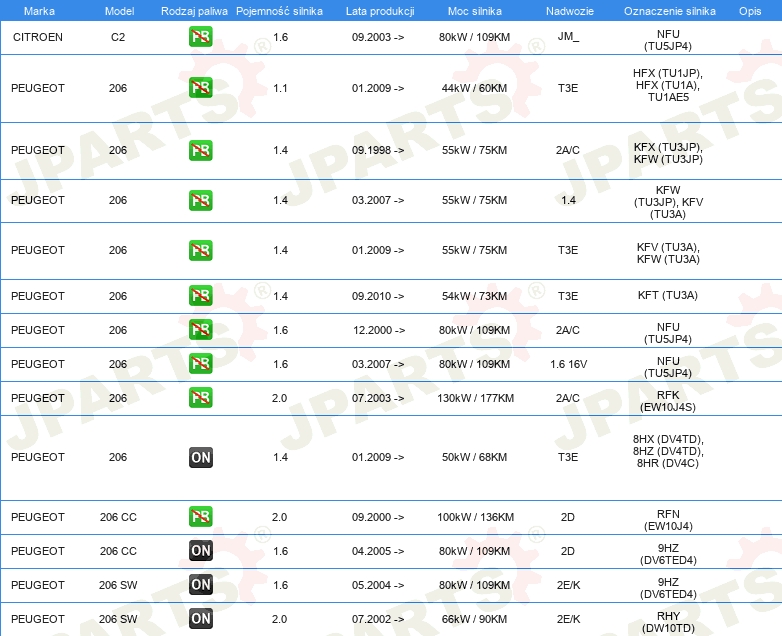Click petrol icon in KFT (TU3A) row
Viewport: 782px width, 636px height.
(x=200, y=295)
